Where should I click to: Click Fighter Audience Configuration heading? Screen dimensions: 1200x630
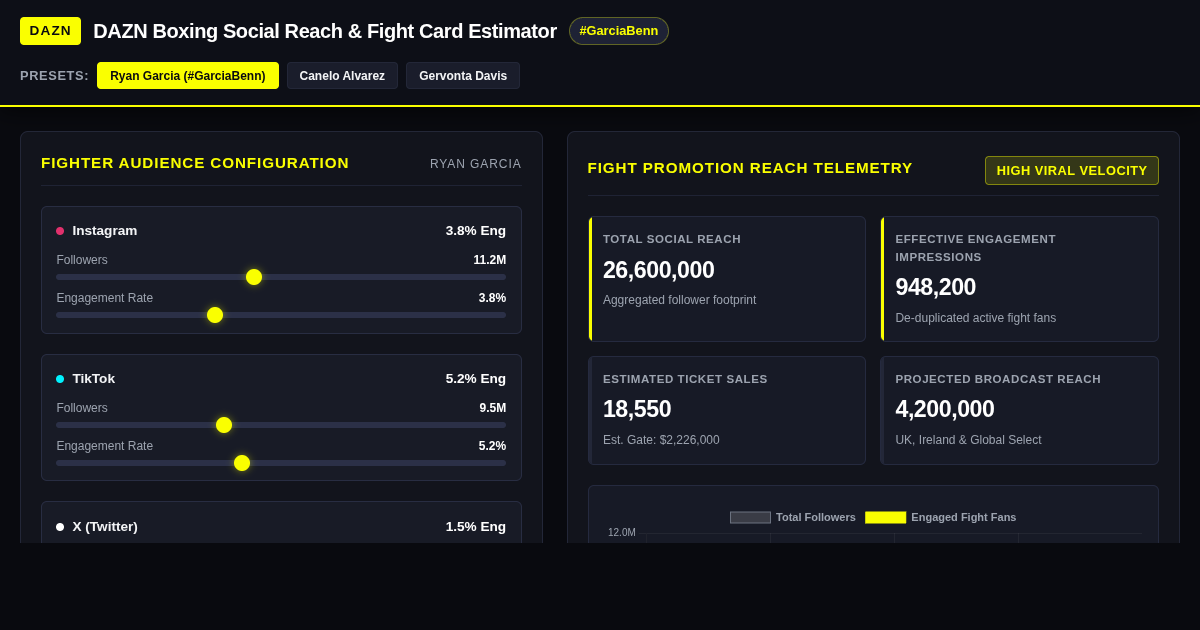[195, 163]
